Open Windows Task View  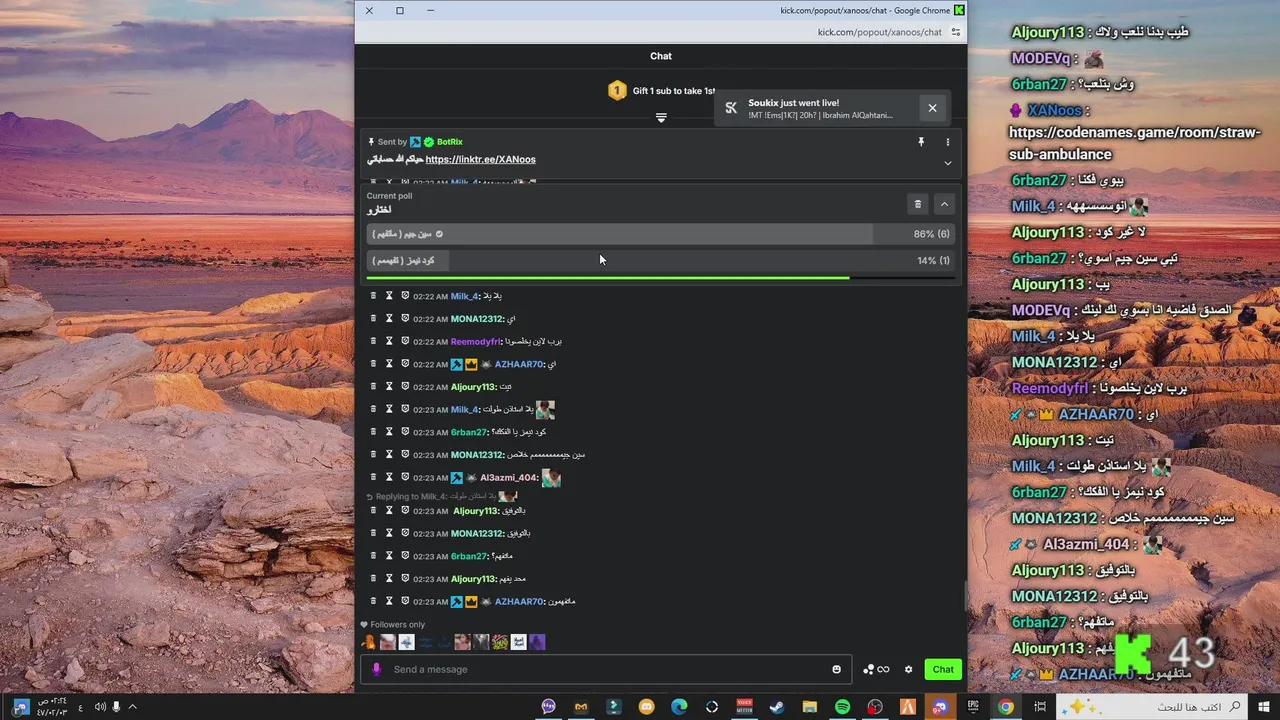pyautogui.click(x=1040, y=707)
